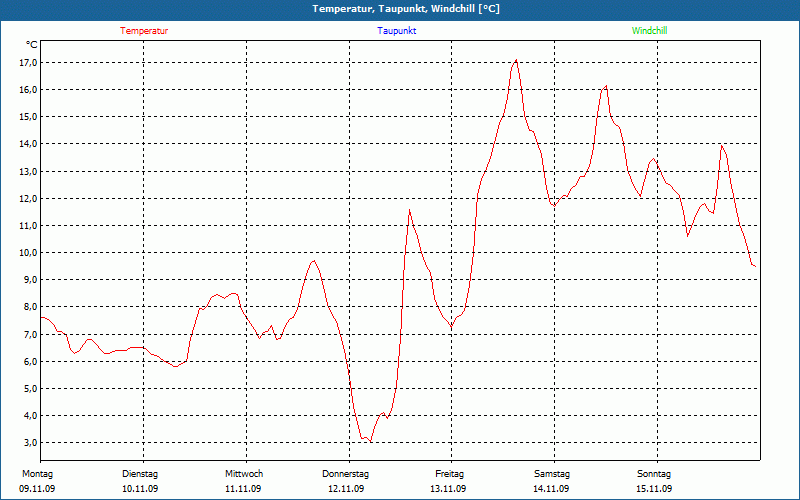Click the Freitag day label
This screenshot has width=800, height=500.
click(x=449, y=474)
